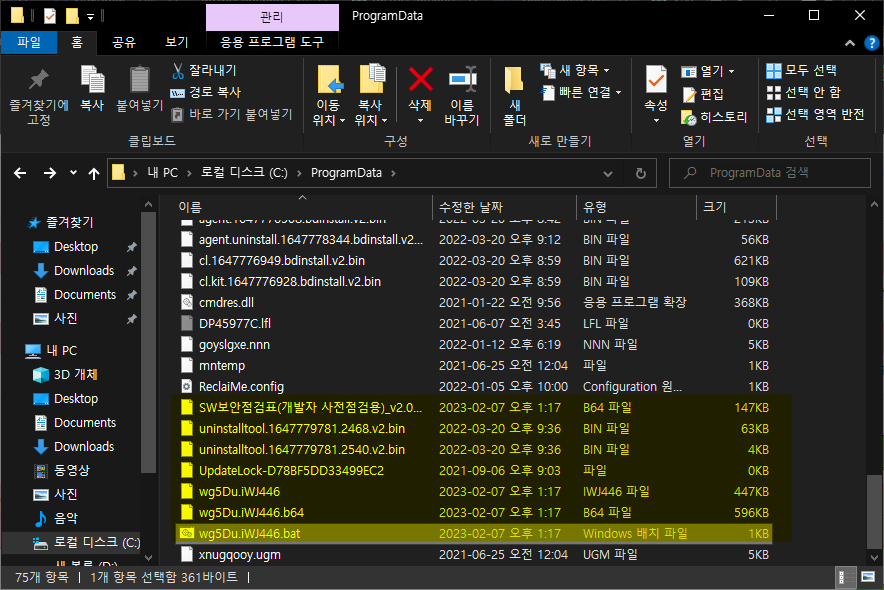Open the help question mark icon
The height and width of the screenshot is (590, 884).
click(x=872, y=43)
